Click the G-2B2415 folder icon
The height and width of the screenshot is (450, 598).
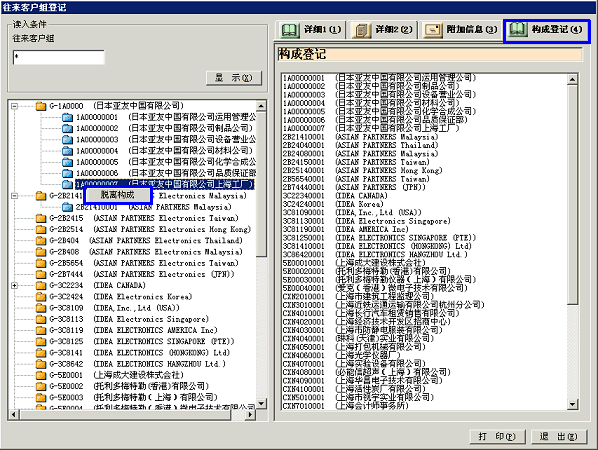click(x=41, y=218)
